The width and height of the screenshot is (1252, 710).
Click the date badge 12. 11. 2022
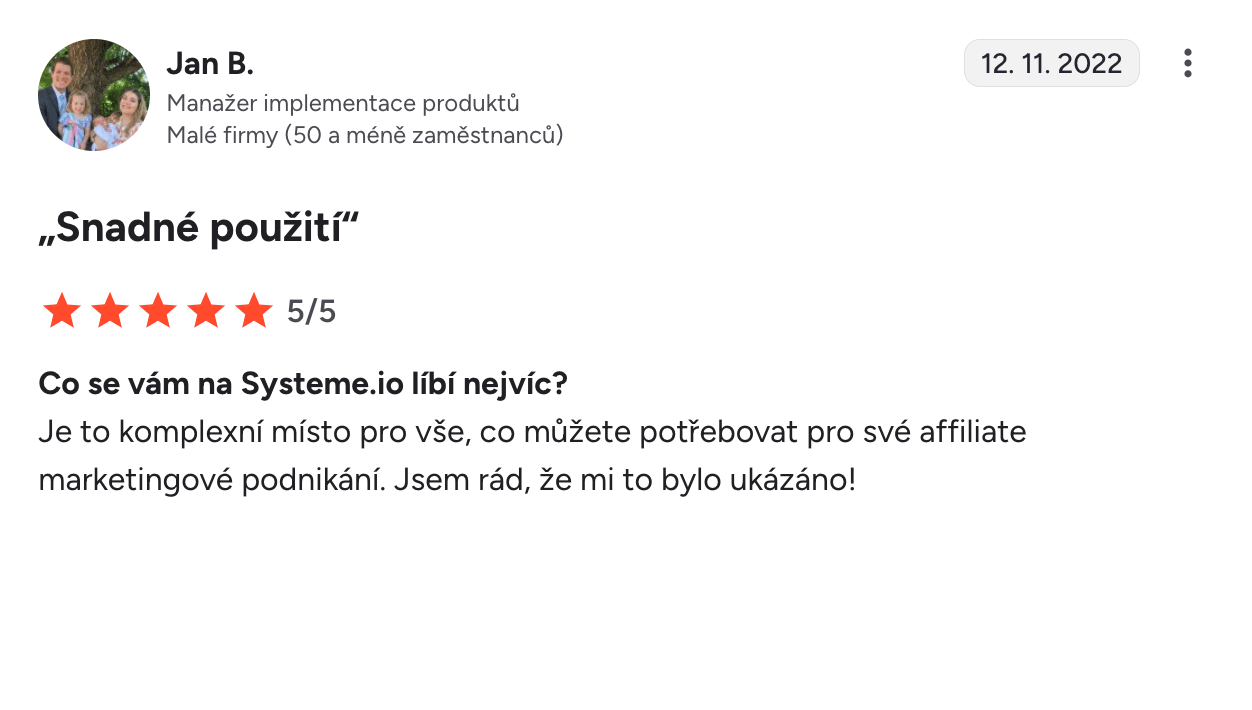coord(1051,64)
